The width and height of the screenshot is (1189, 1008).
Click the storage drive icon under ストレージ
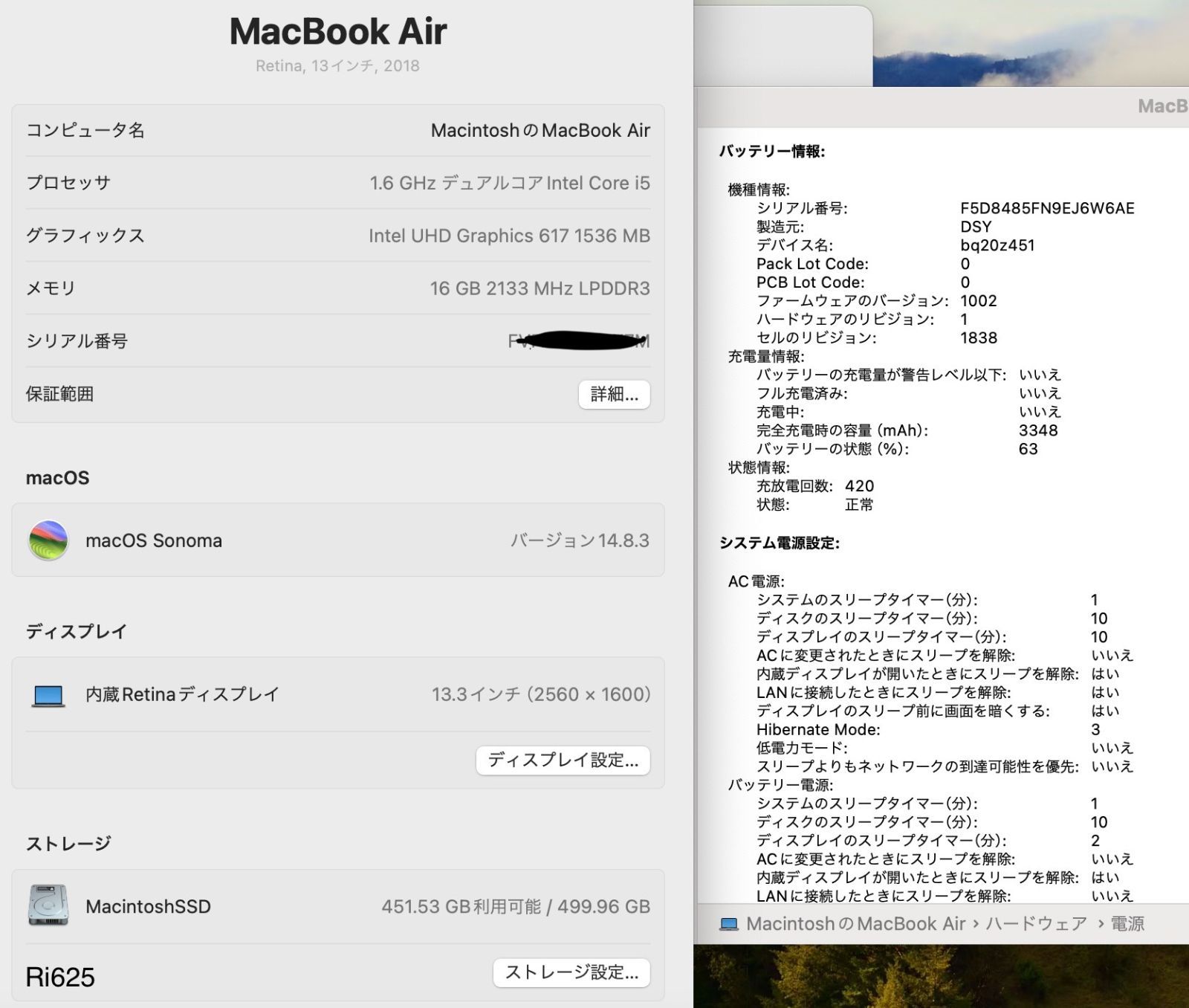pos(47,906)
